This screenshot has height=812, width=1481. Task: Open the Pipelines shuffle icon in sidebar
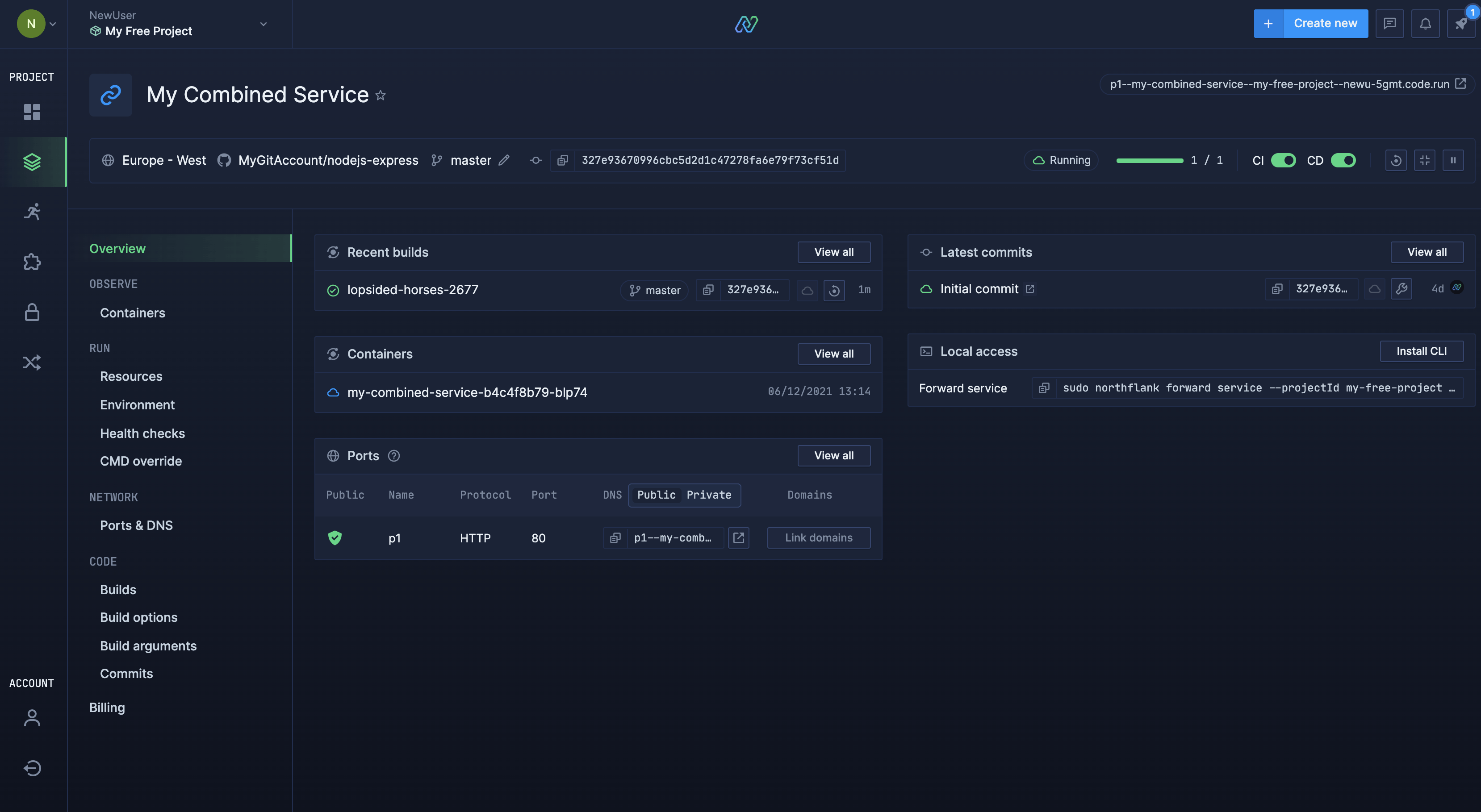[x=32, y=362]
